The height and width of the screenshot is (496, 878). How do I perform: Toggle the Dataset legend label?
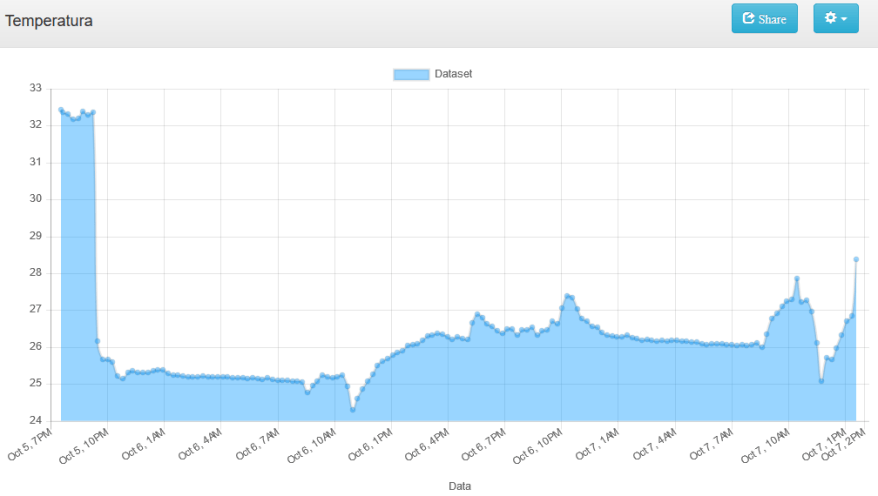tap(453, 74)
